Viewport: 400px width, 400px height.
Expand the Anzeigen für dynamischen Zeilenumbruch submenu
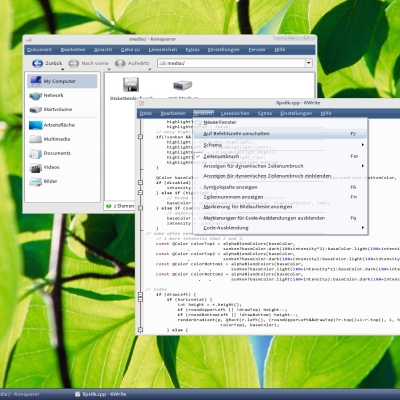coord(279,166)
